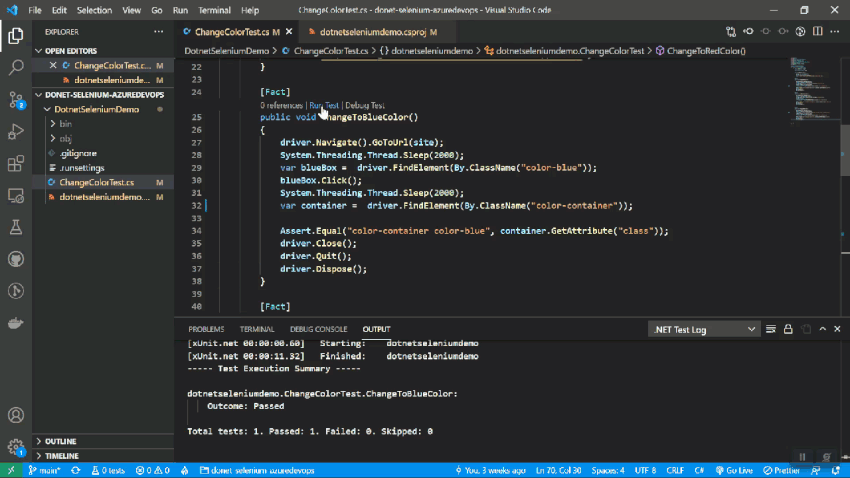
Task: Click the main branch in status bar
Action: [x=44, y=470]
